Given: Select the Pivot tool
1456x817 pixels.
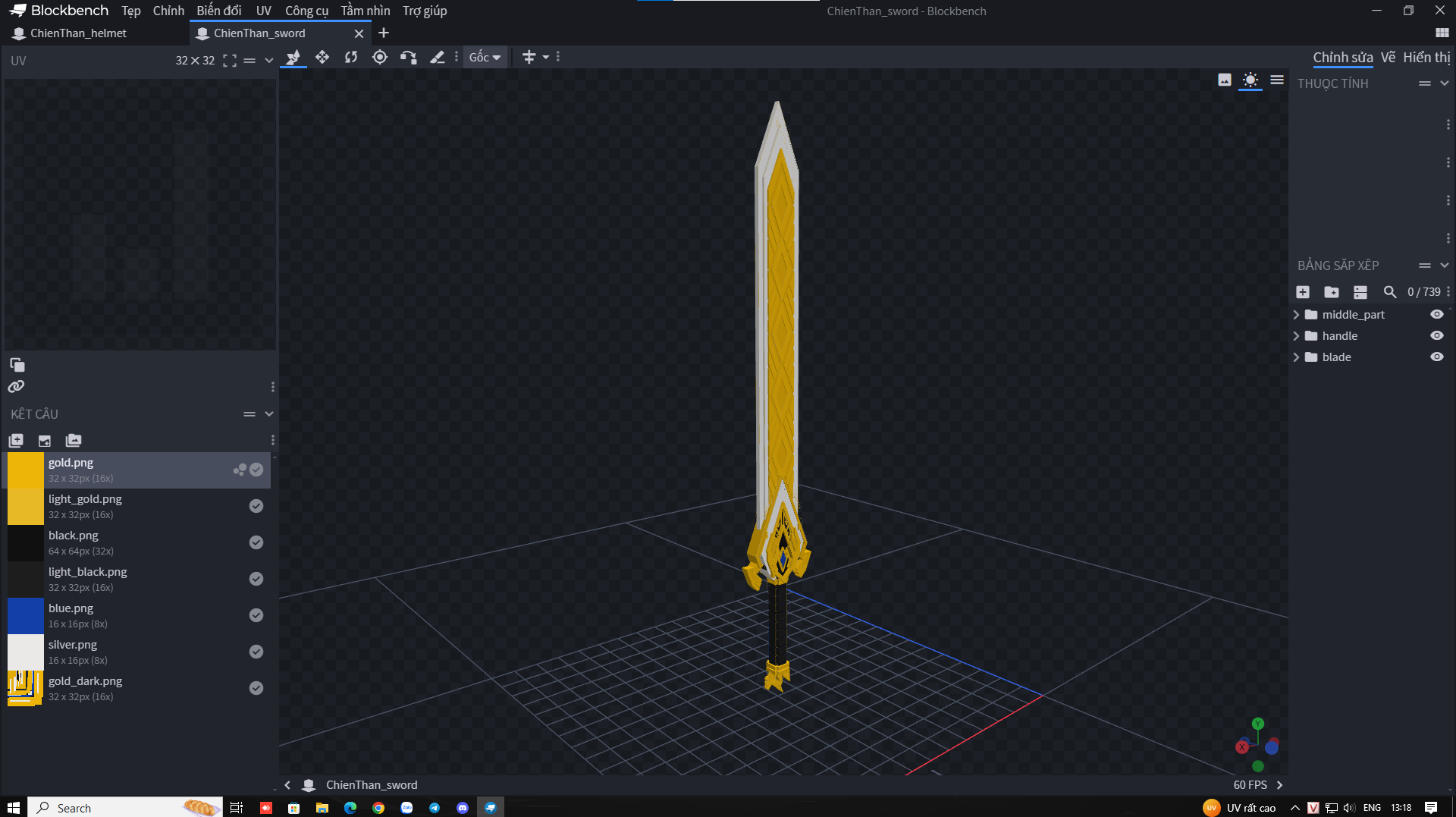Looking at the screenshot, I should click(380, 58).
